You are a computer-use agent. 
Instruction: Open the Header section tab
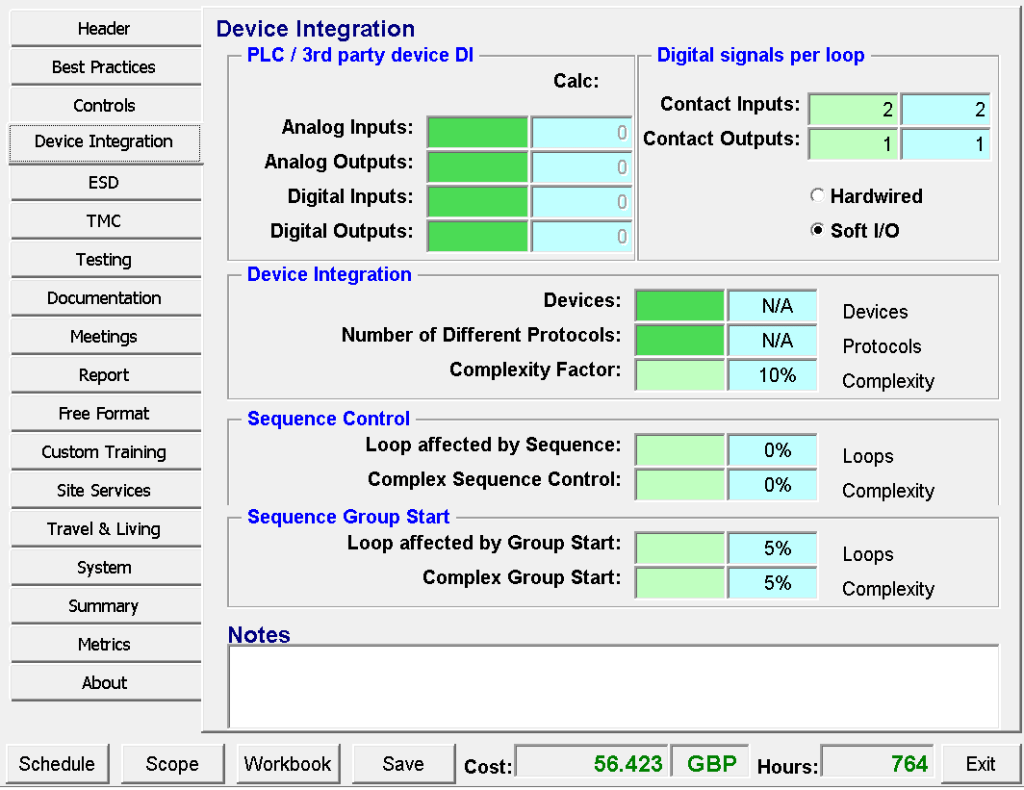pos(104,30)
